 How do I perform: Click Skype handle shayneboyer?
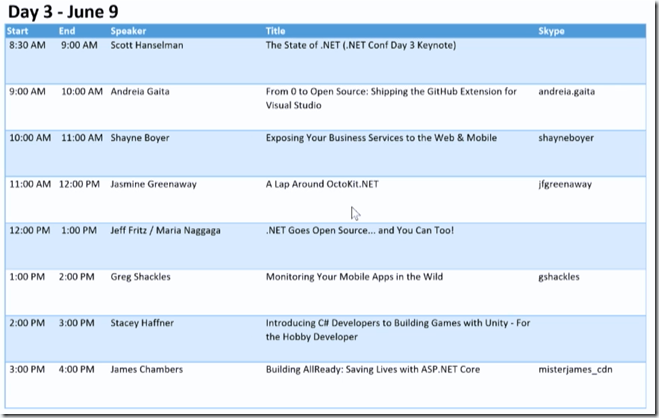566,138
